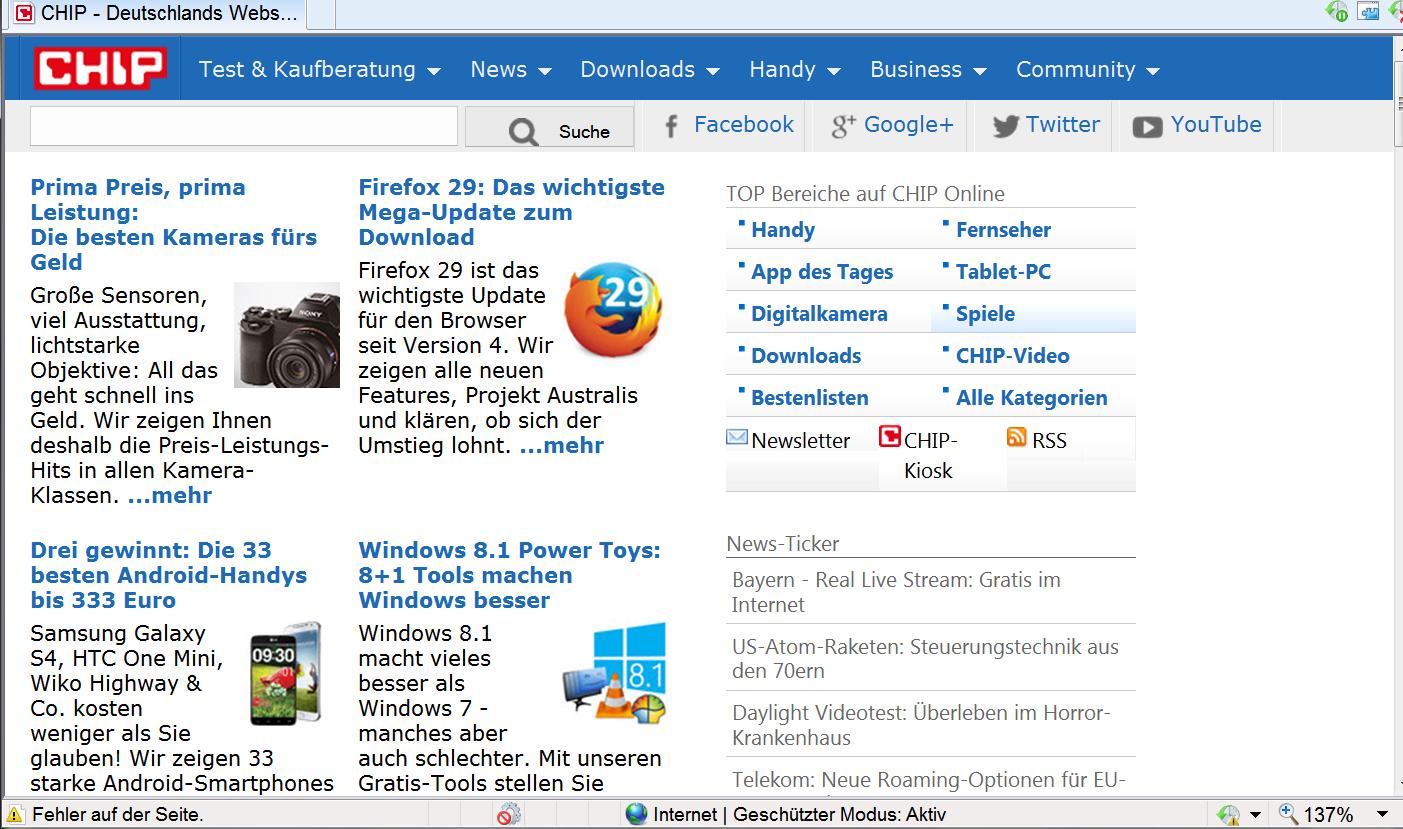Expand the News menu arrow
This screenshot has height=829, width=1403.
tap(545, 71)
